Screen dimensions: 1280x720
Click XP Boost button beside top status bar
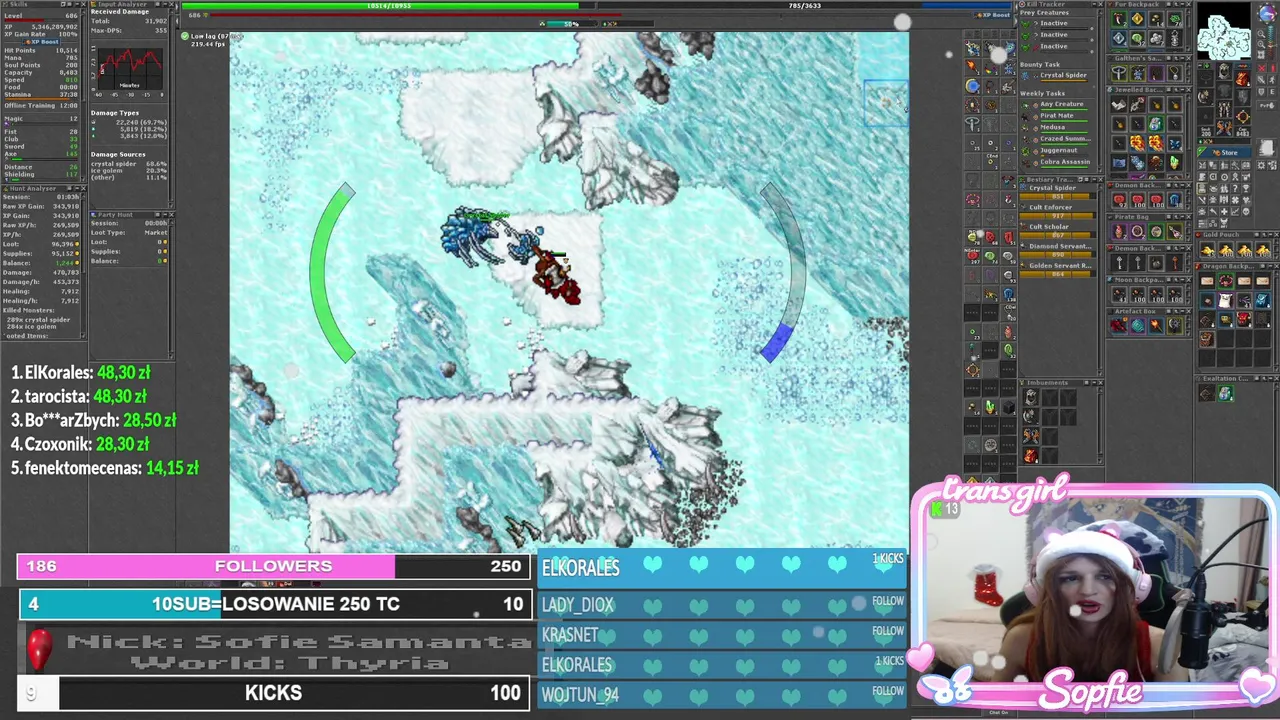(x=992, y=16)
